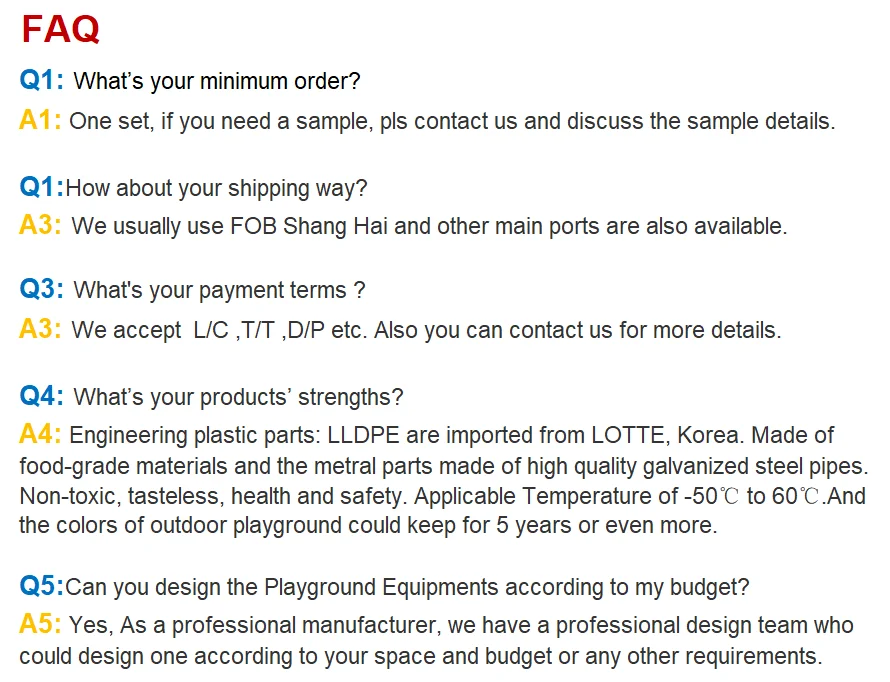Image resolution: width=890 pixels, height=682 pixels.
Task: Click the Q1 label beside shipping way question
Action: [41, 187]
